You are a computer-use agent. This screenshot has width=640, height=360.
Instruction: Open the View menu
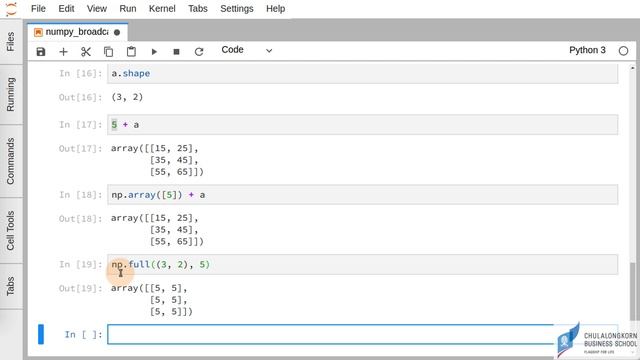(x=97, y=9)
